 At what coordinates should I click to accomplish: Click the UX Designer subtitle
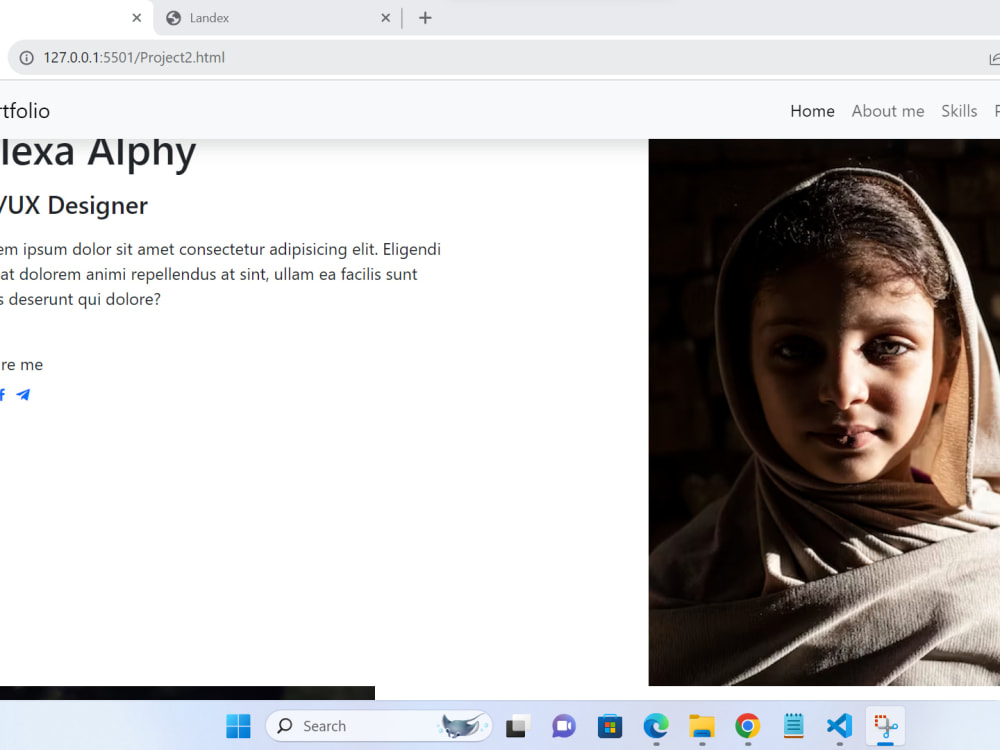click(x=74, y=205)
